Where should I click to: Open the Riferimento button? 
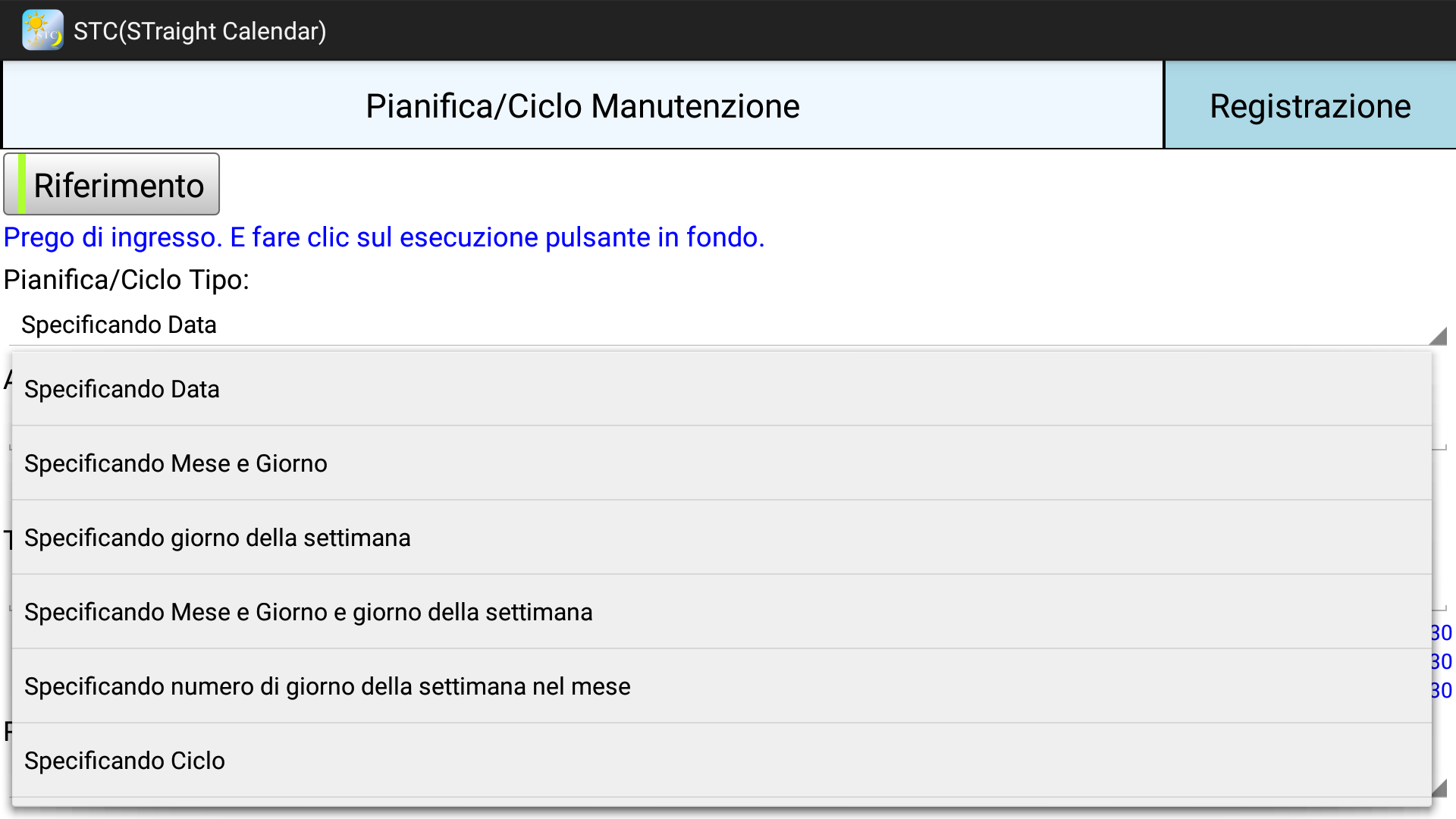tap(118, 184)
